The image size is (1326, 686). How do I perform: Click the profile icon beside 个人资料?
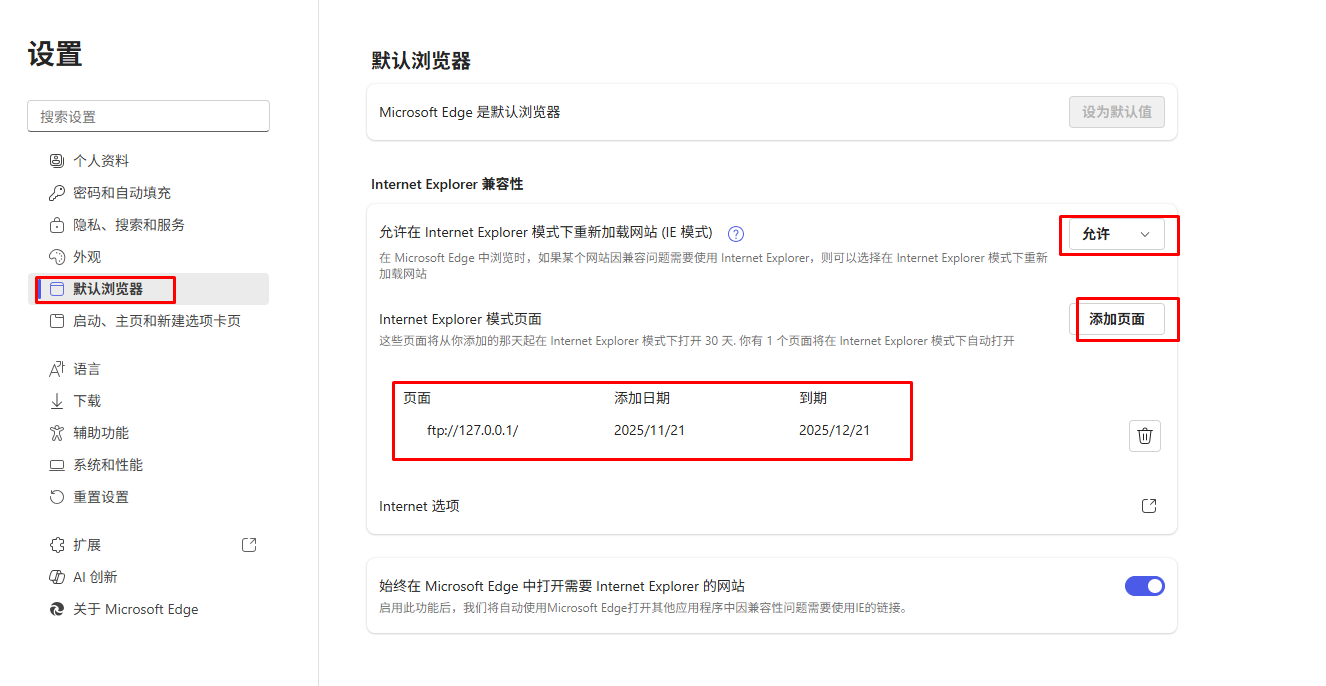57,161
